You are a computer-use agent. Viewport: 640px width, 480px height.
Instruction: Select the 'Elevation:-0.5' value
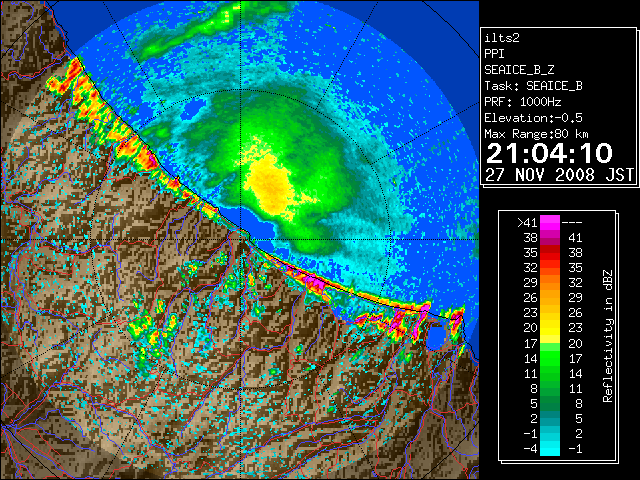[533, 118]
